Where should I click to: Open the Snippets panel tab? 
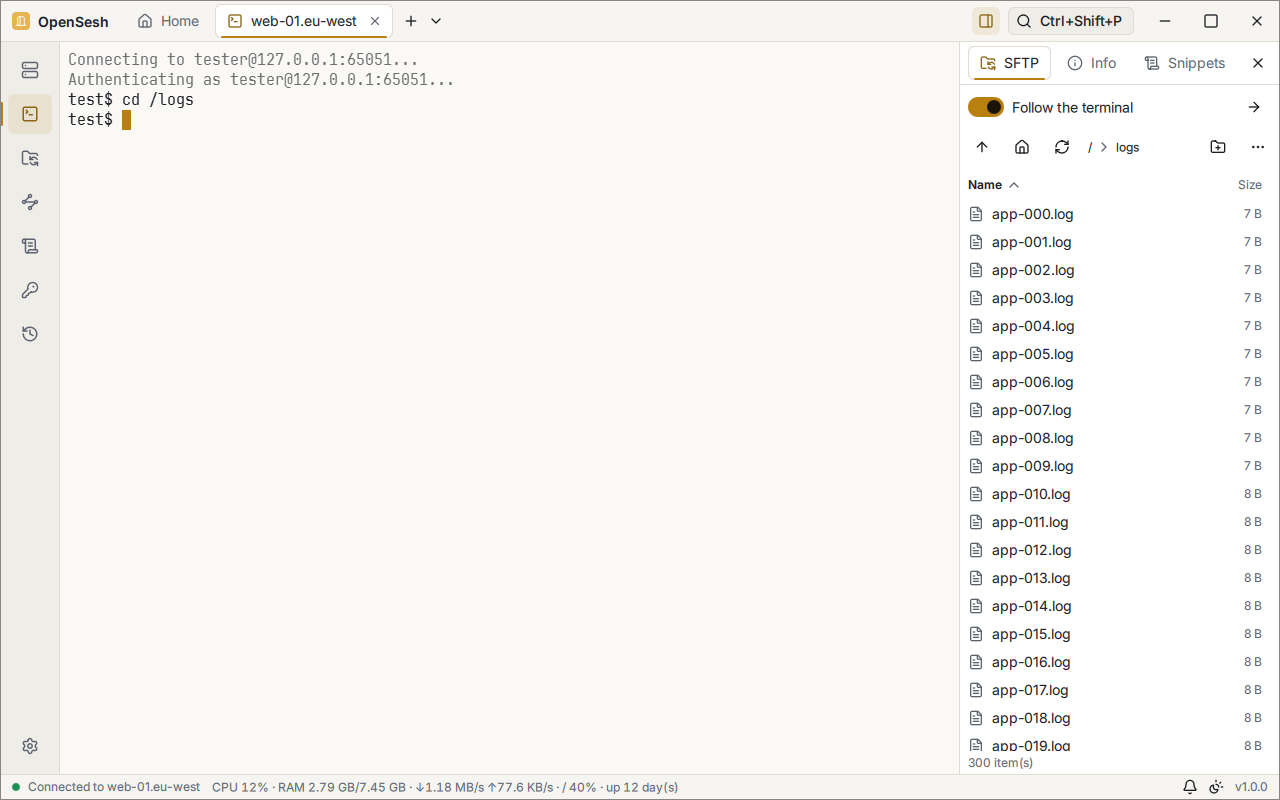(x=1185, y=63)
